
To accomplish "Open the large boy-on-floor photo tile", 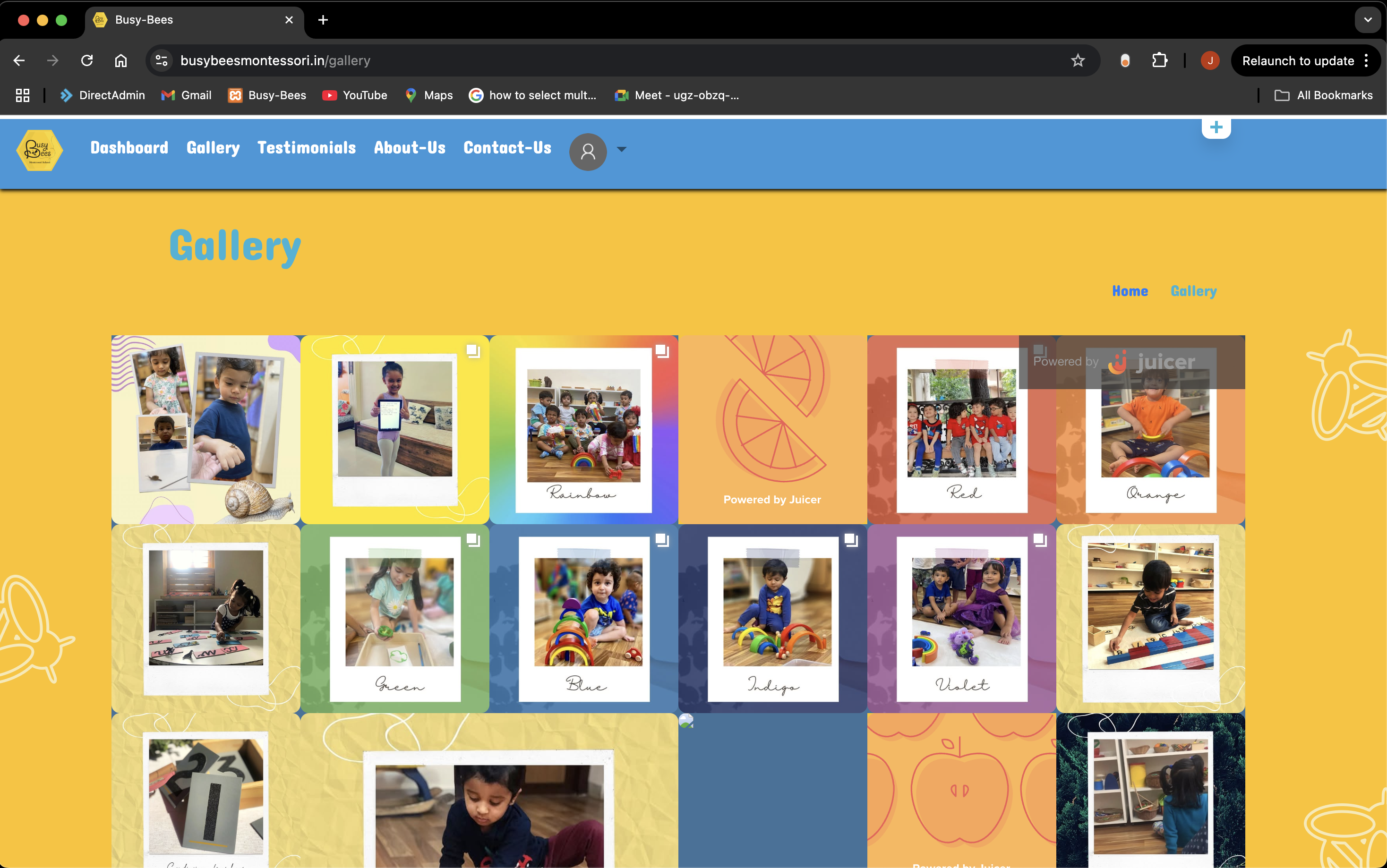I will pyautogui.click(x=489, y=791).
